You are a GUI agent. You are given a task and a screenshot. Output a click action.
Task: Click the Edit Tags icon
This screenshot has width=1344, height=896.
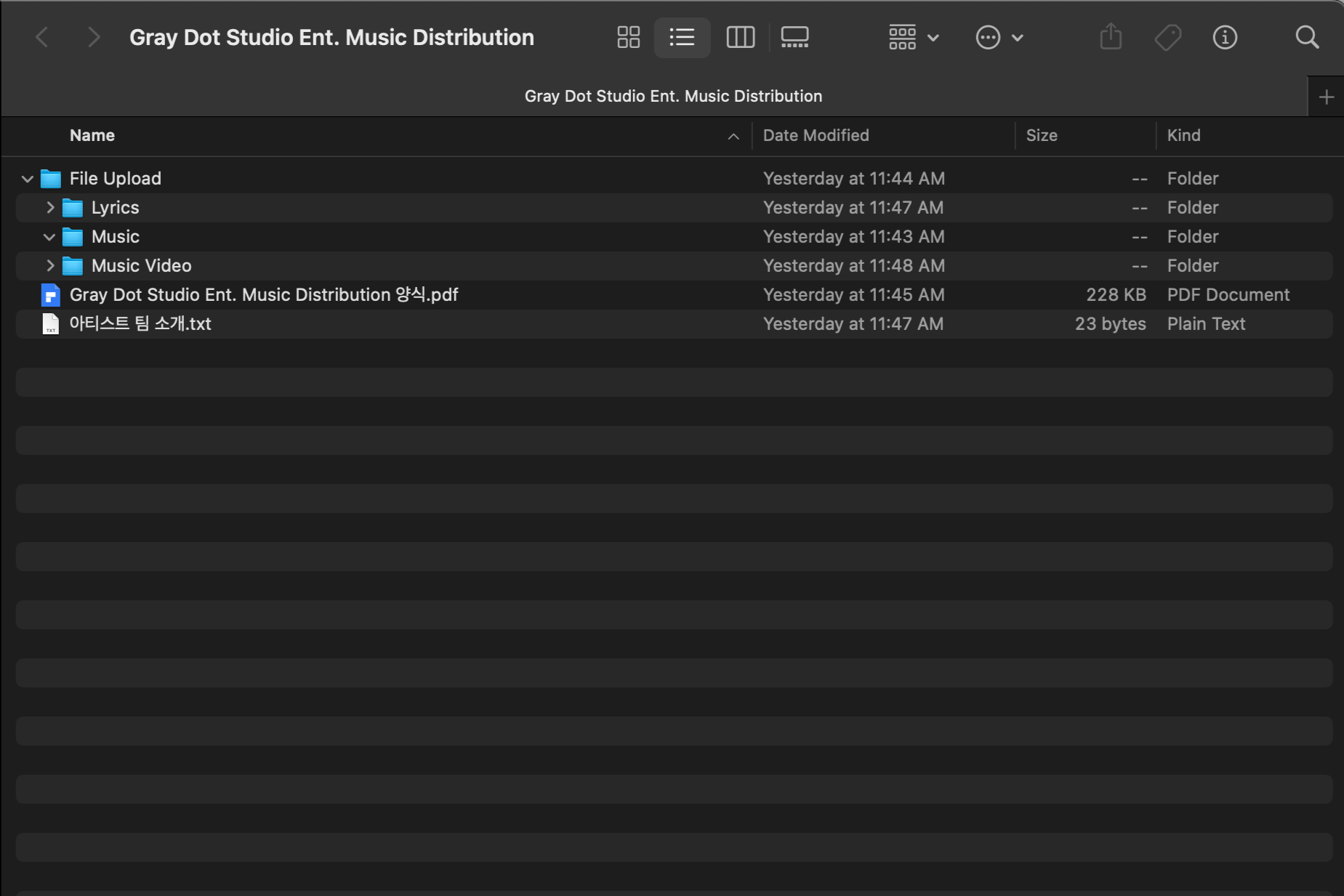pyautogui.click(x=1168, y=37)
